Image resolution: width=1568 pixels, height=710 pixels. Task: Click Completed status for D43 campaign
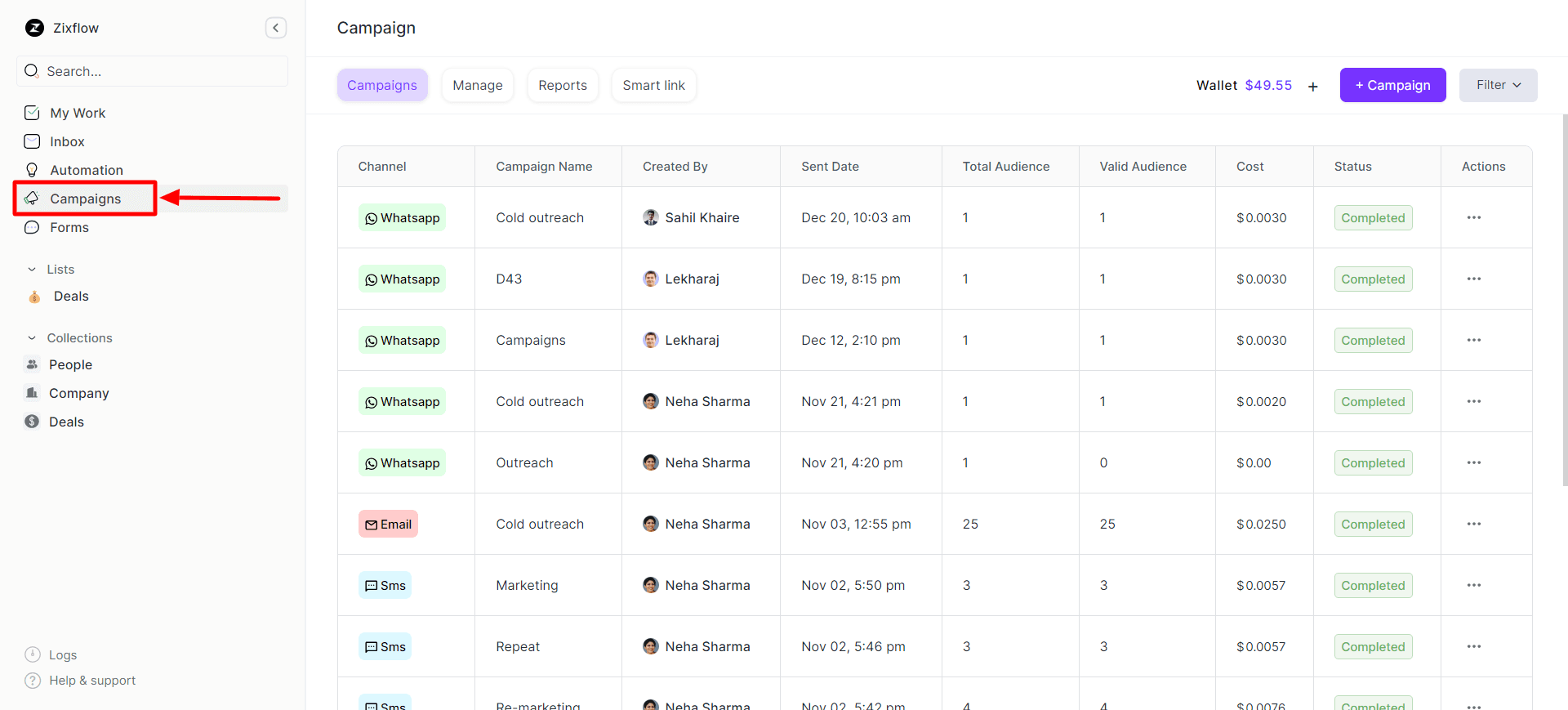coord(1373,279)
